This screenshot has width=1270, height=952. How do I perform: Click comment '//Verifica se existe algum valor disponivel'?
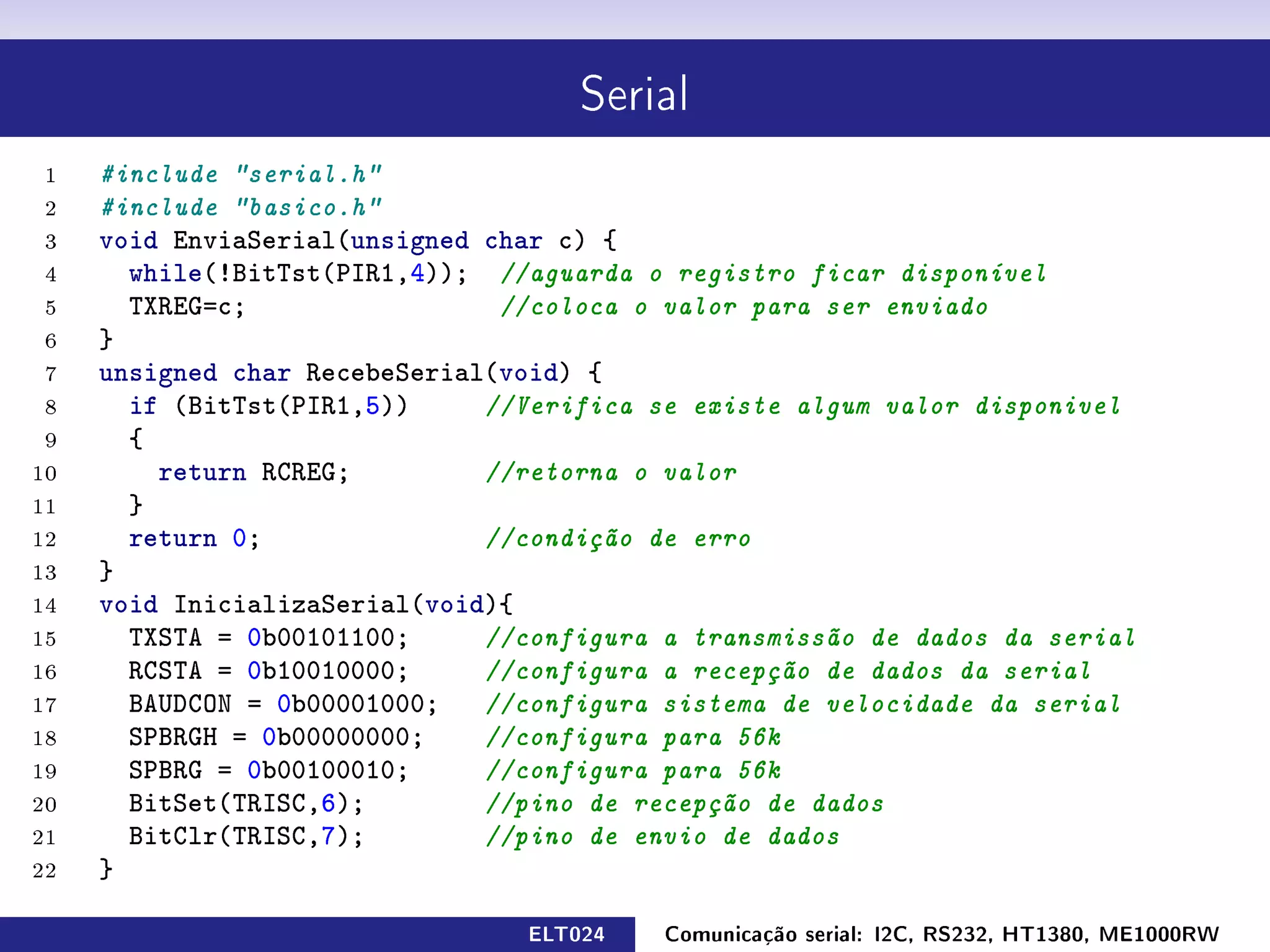[803, 406]
